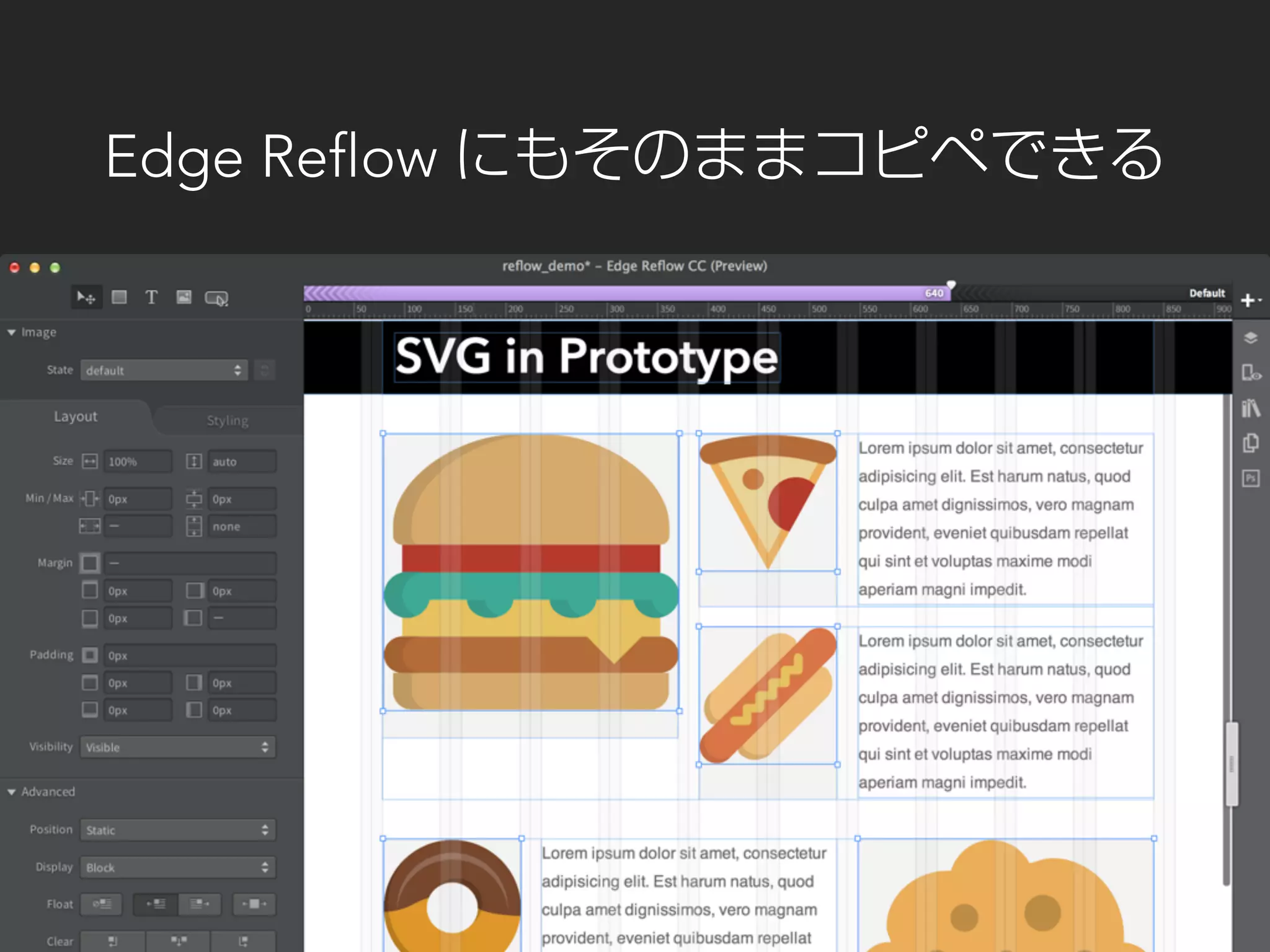The image size is (1270, 952).
Task: Add a new breakpoint with plus icon
Action: click(1250, 301)
